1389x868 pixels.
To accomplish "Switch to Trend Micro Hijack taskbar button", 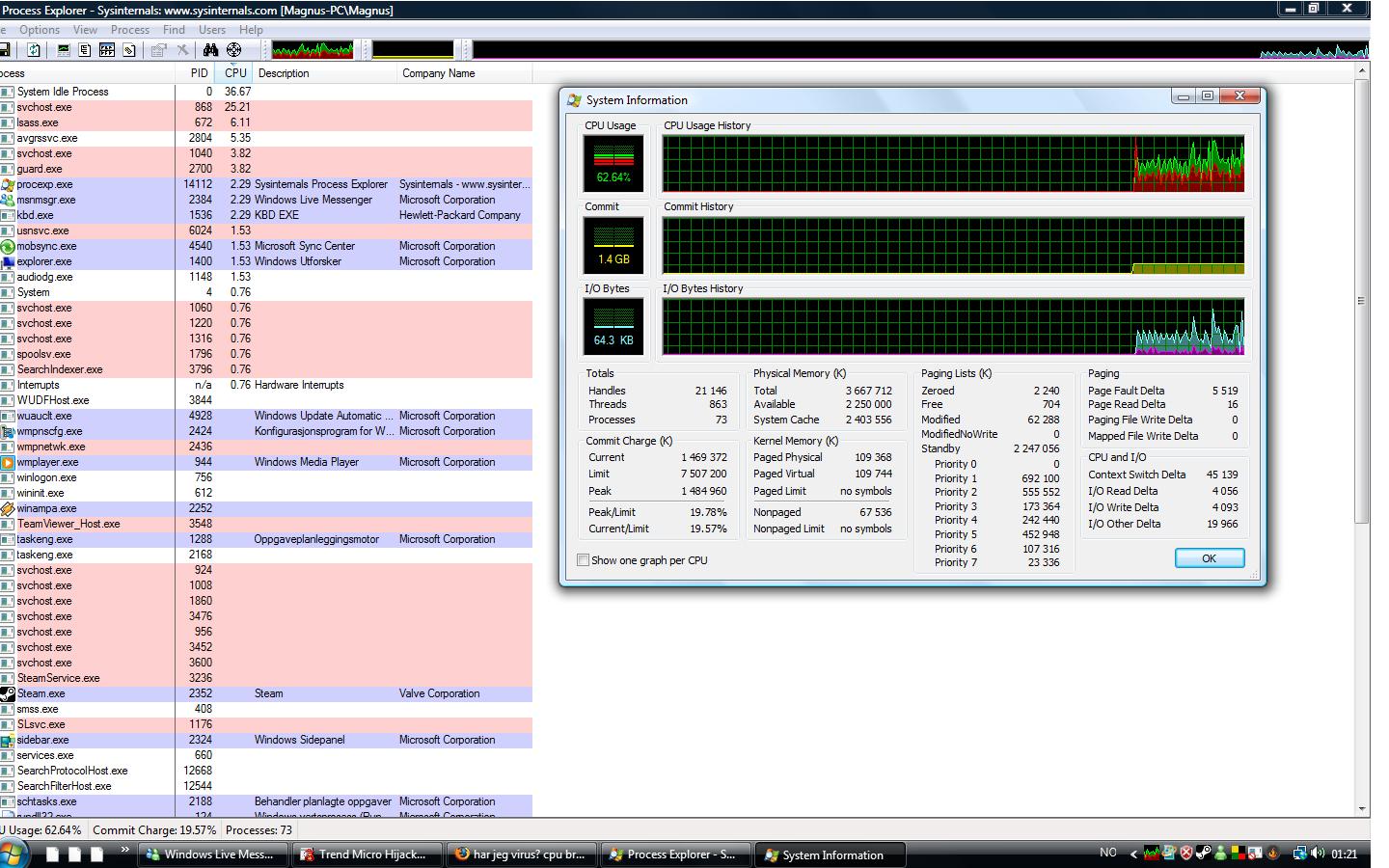I will (367, 854).
